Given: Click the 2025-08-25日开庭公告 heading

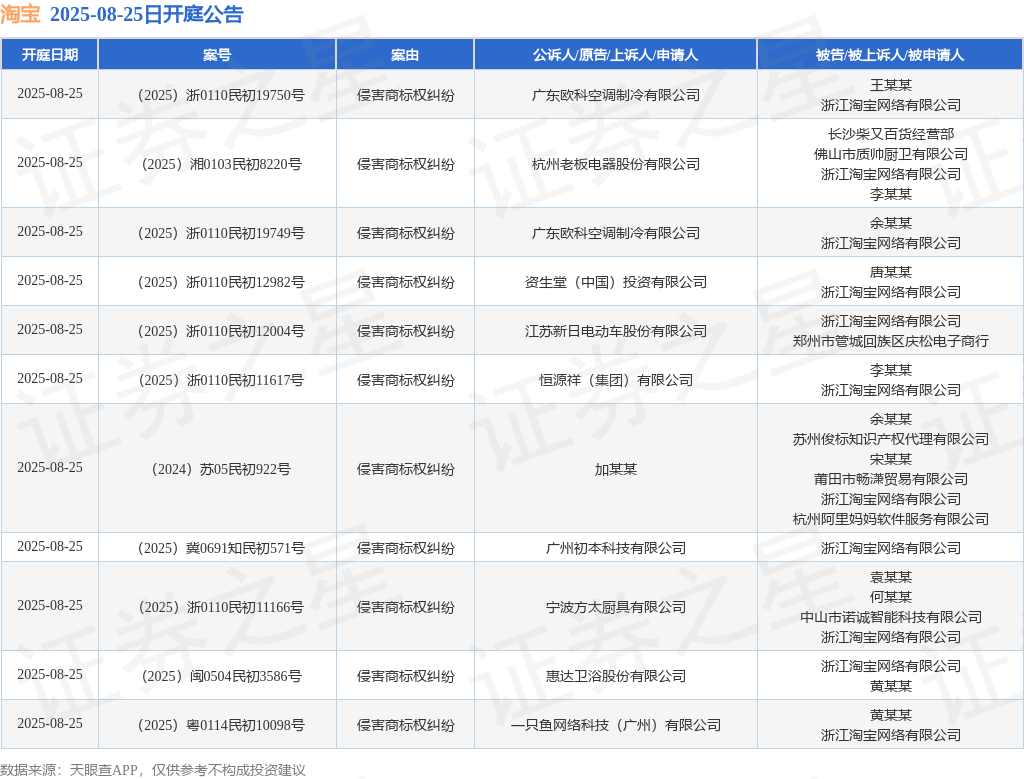Looking at the screenshot, I should (x=146, y=14).
